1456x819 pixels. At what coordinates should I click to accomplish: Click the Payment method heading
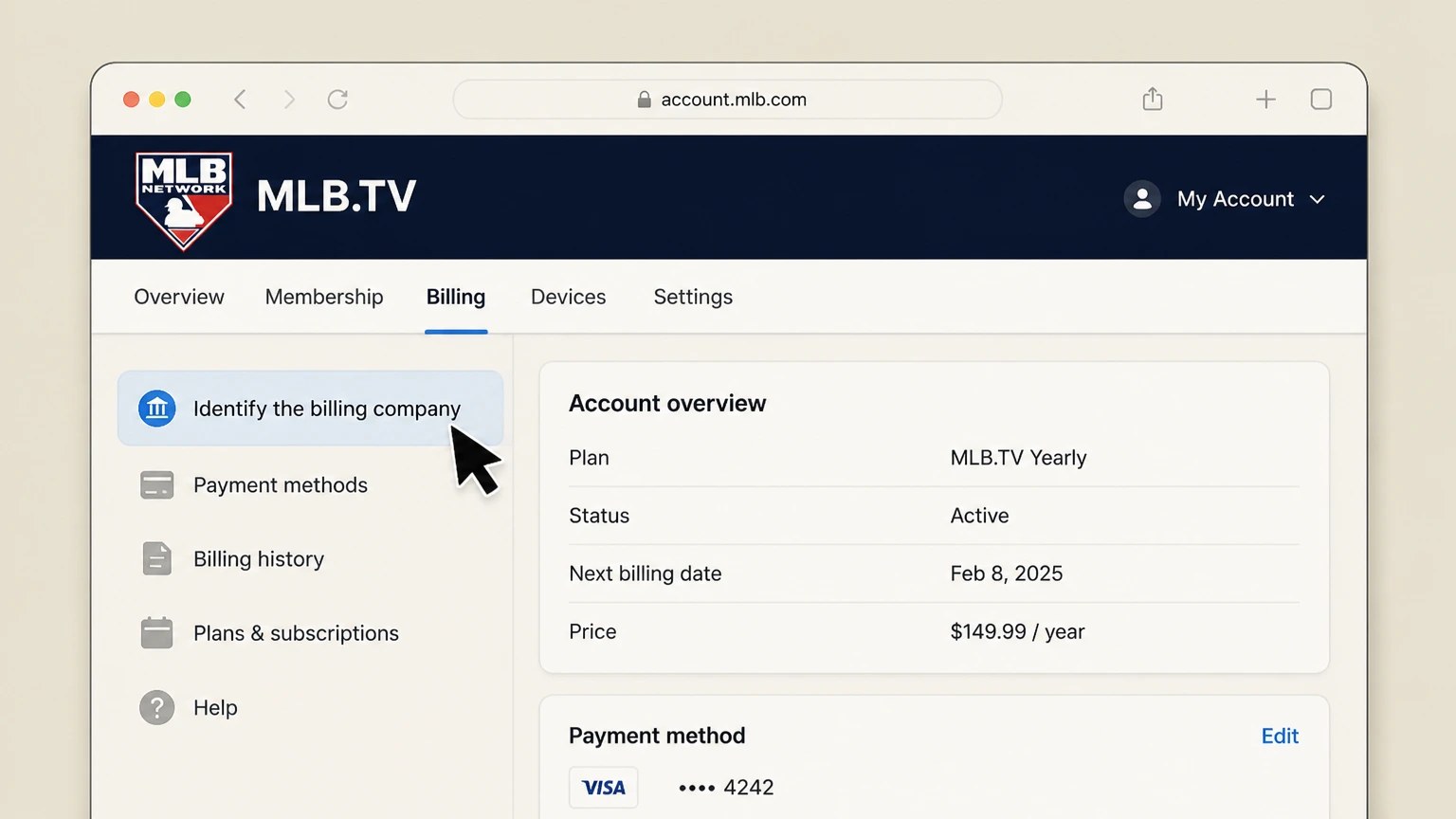(657, 736)
